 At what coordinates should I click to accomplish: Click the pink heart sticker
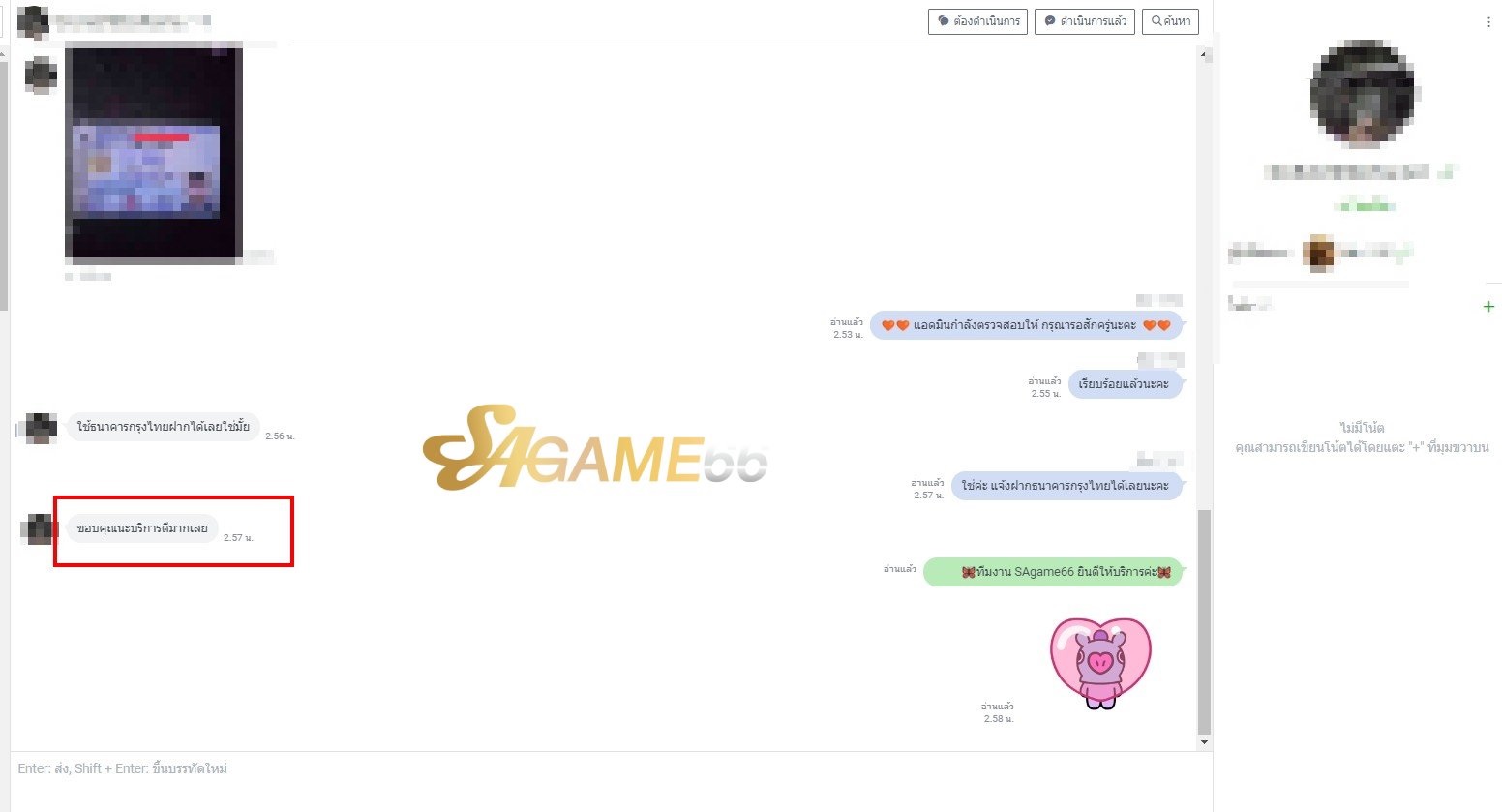(1100, 663)
